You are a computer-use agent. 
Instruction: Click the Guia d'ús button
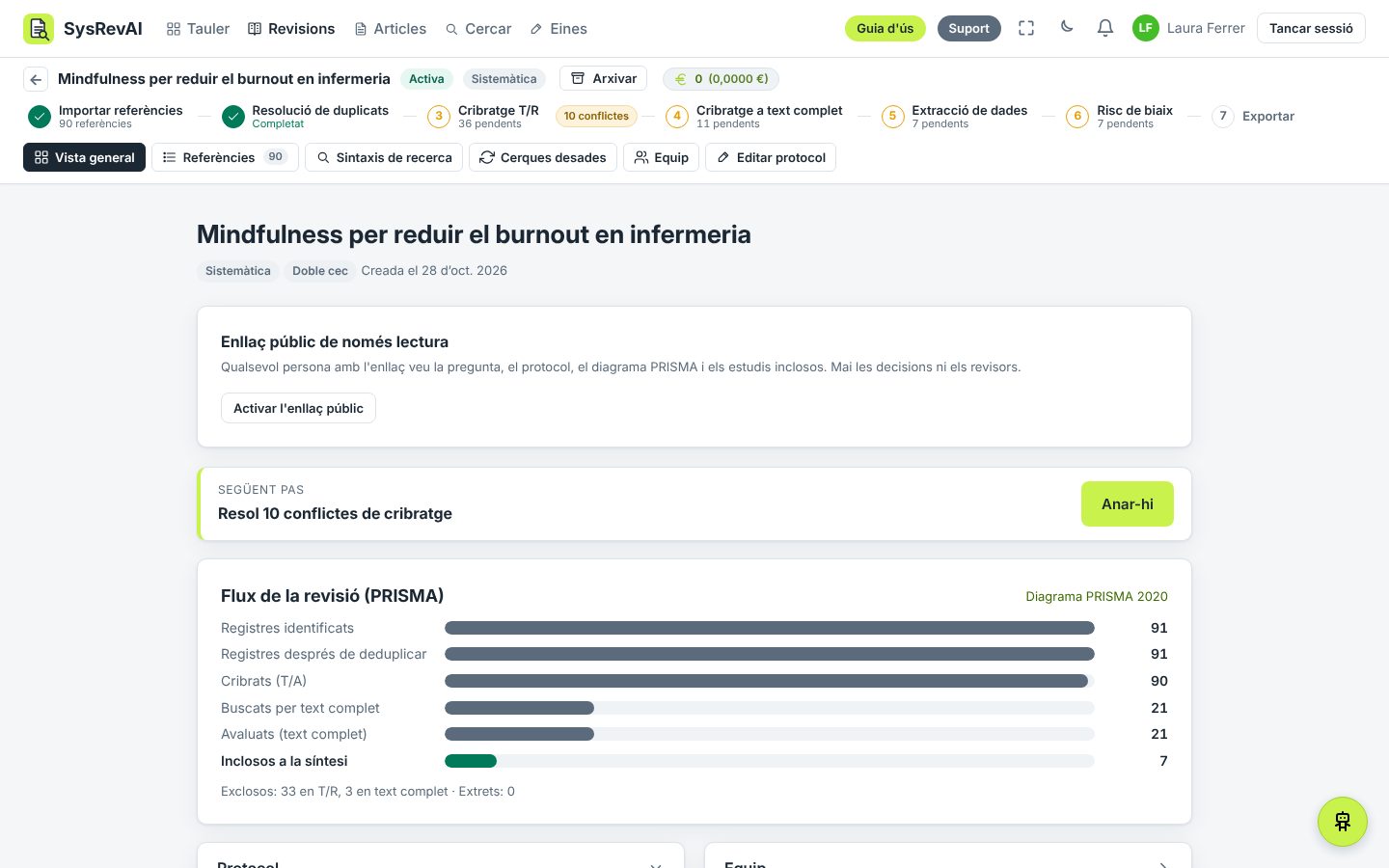(885, 29)
